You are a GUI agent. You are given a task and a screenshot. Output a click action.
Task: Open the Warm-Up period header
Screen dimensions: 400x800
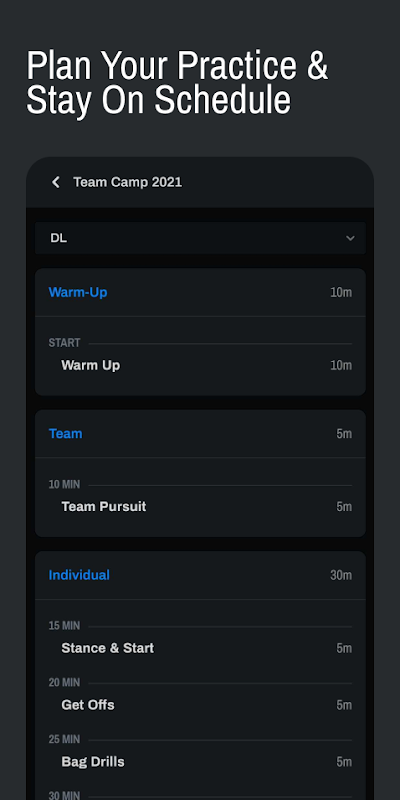(200, 292)
